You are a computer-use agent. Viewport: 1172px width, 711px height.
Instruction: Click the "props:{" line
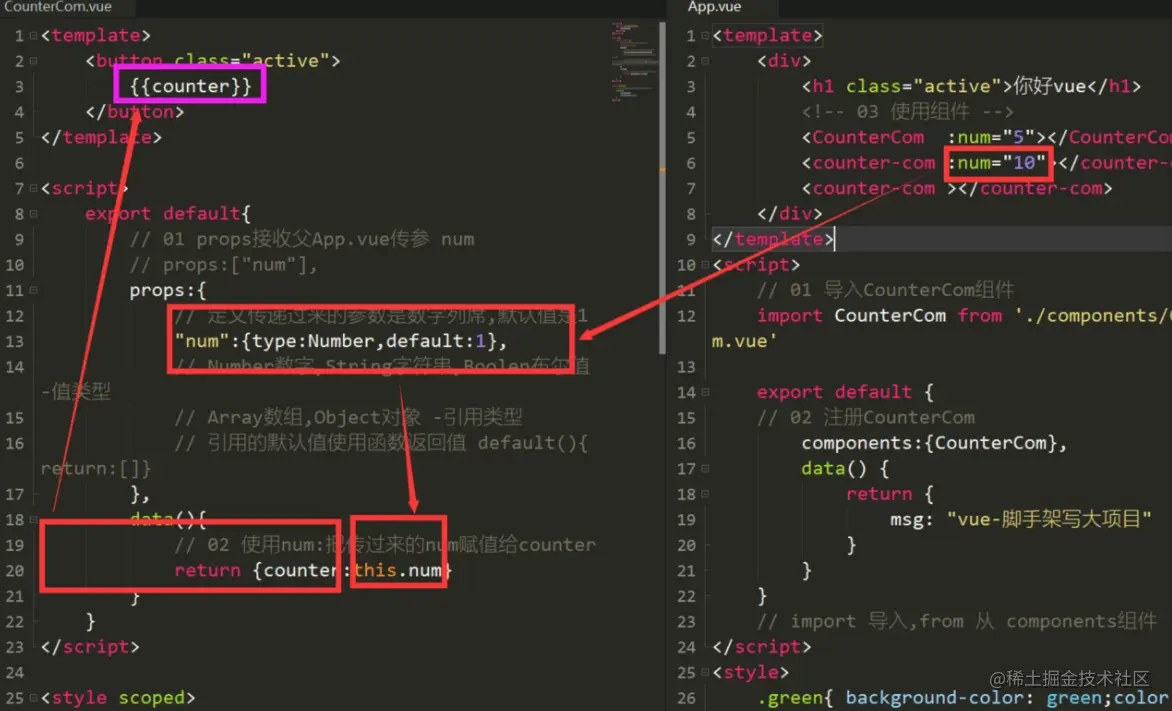[167, 290]
